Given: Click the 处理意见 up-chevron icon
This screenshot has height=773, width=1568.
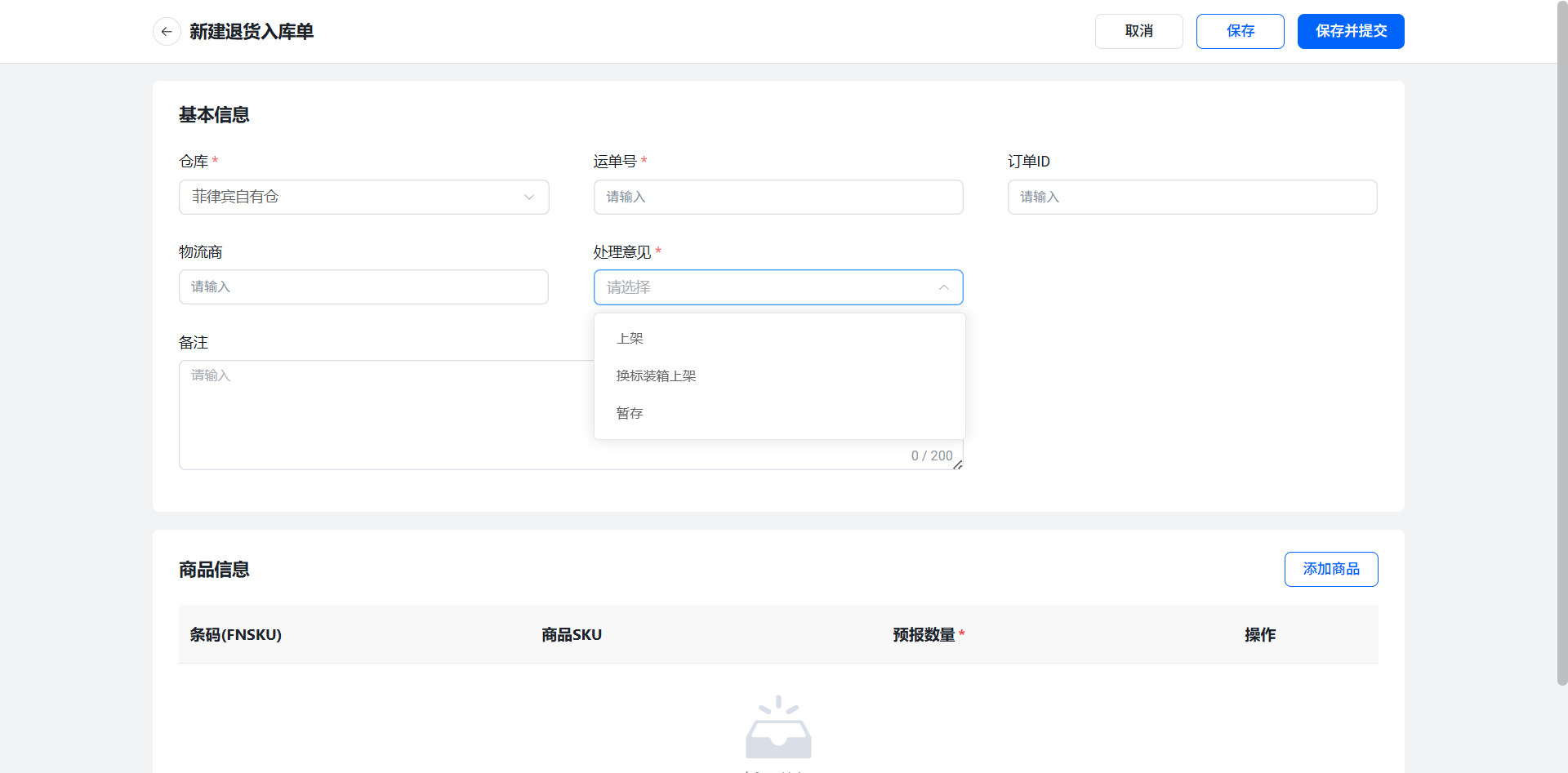Looking at the screenshot, I should (x=943, y=287).
